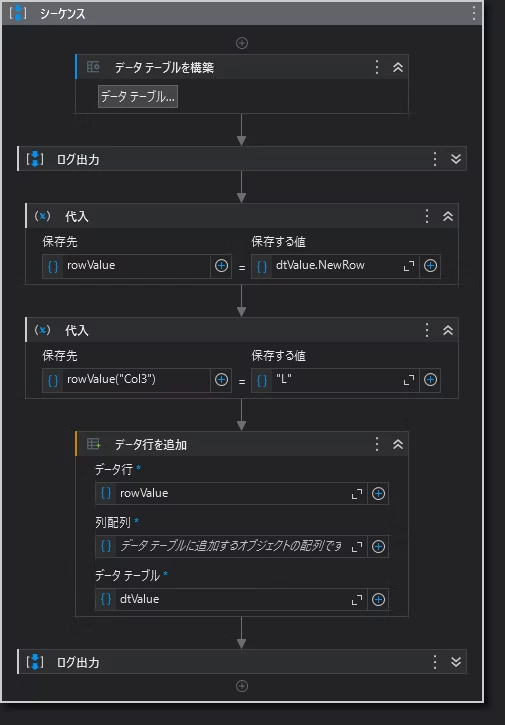Expand the first ログ出力 activity
Screen dimensions: 505x725
456,159
